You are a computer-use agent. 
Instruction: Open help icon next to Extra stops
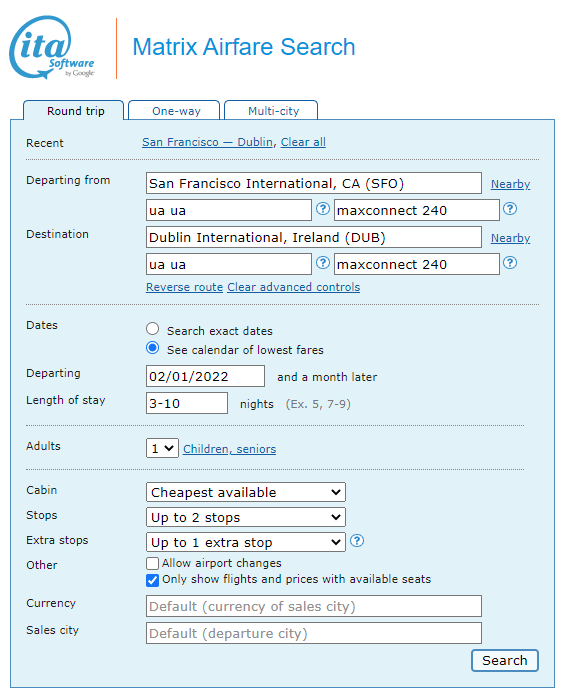tap(357, 541)
